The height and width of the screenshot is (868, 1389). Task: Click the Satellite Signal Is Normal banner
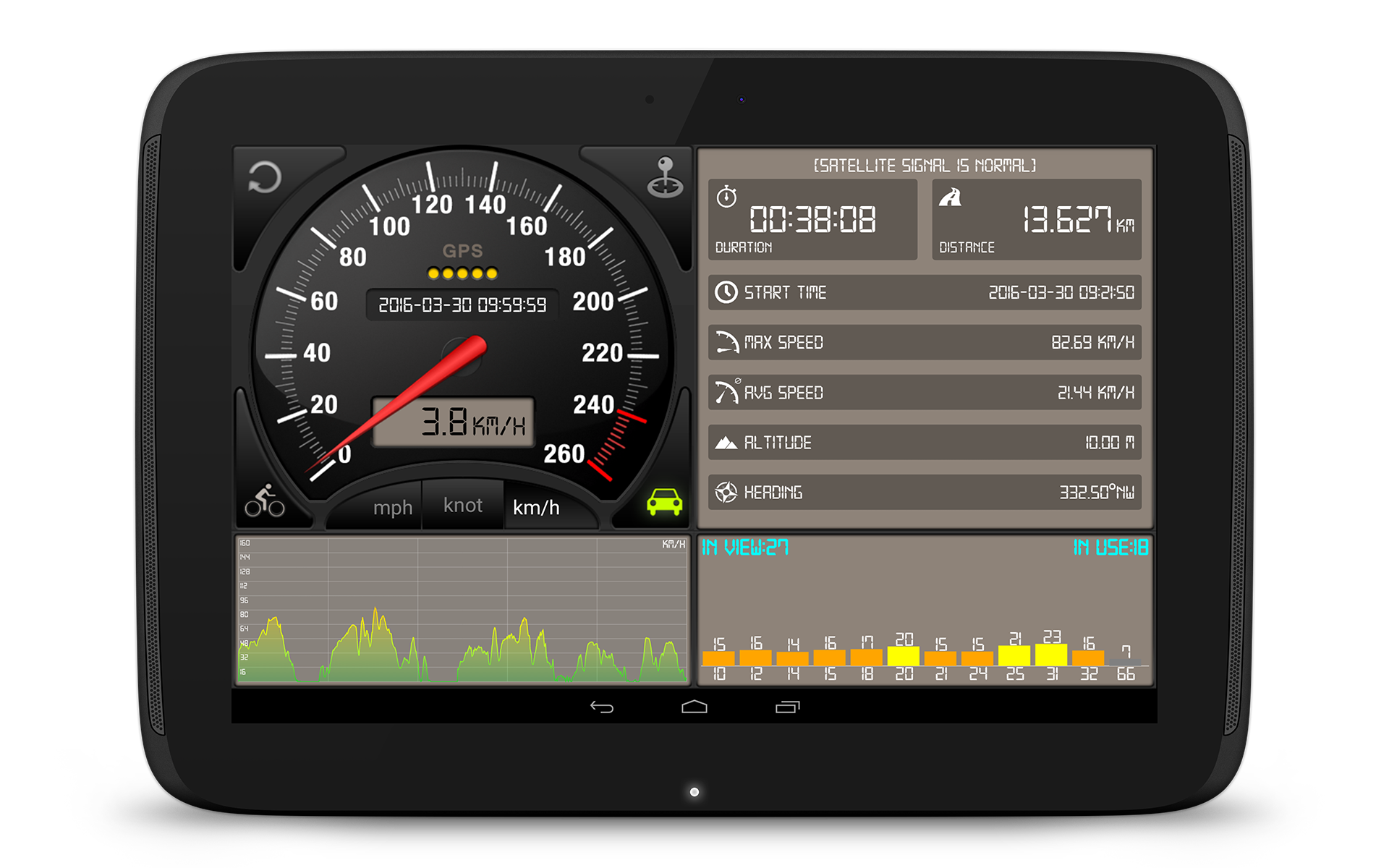click(x=925, y=165)
